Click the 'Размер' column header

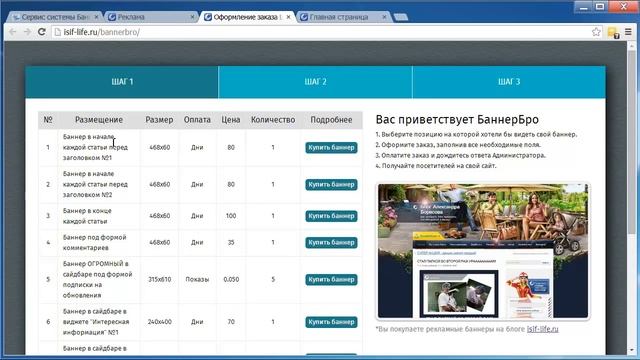(x=159, y=120)
